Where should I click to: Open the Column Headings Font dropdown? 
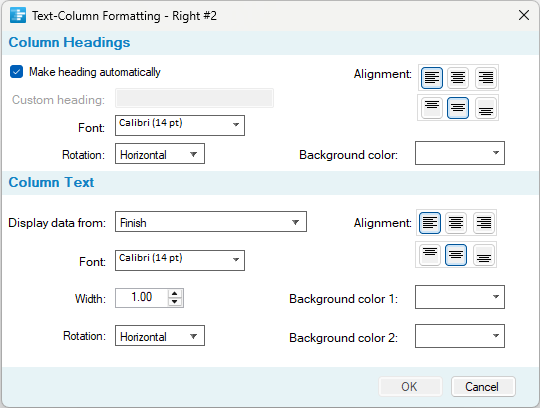pyautogui.click(x=180, y=125)
